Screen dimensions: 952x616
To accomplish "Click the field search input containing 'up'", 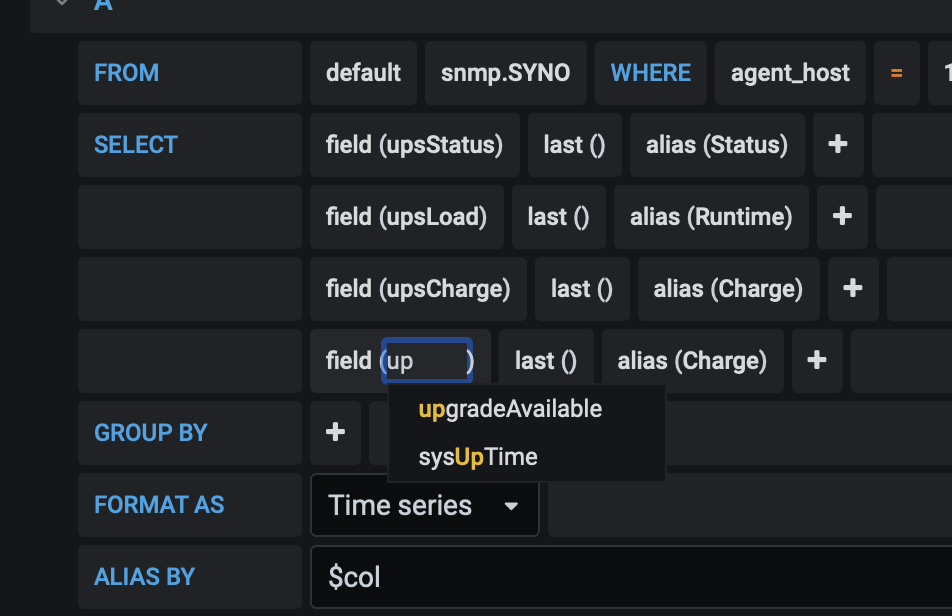I will coord(426,361).
